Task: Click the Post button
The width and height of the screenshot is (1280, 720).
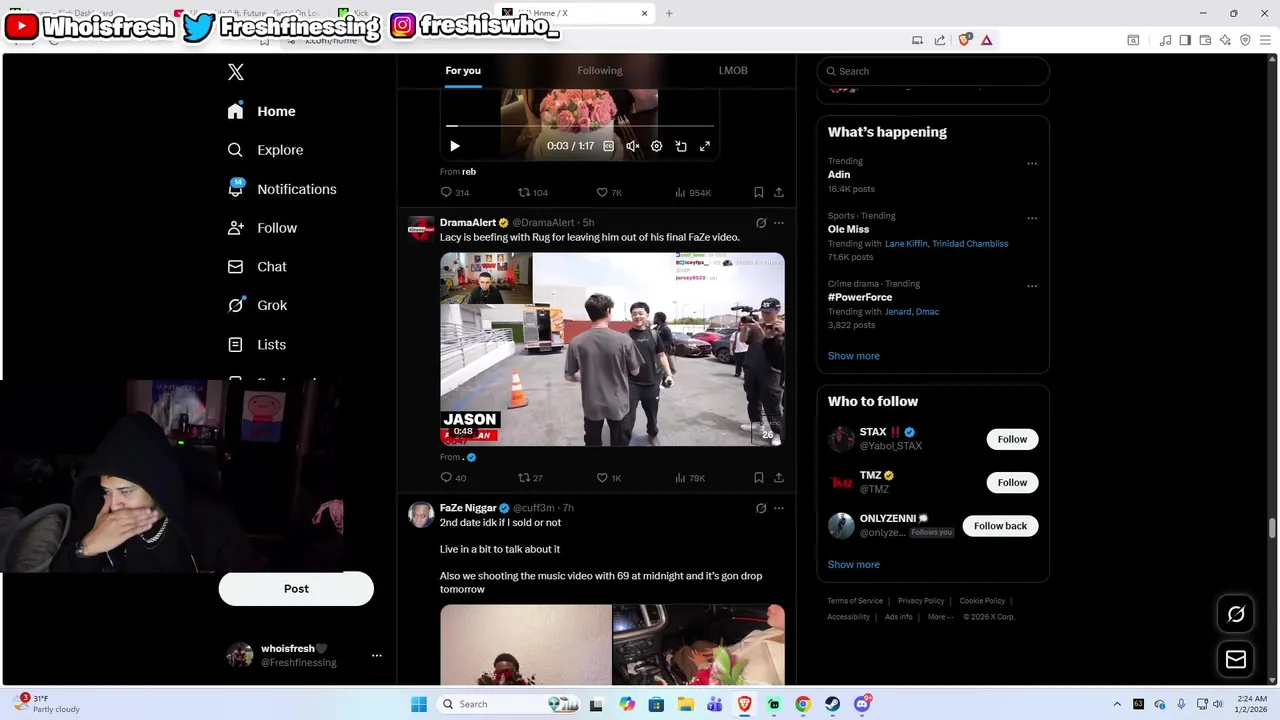Action: [296, 589]
